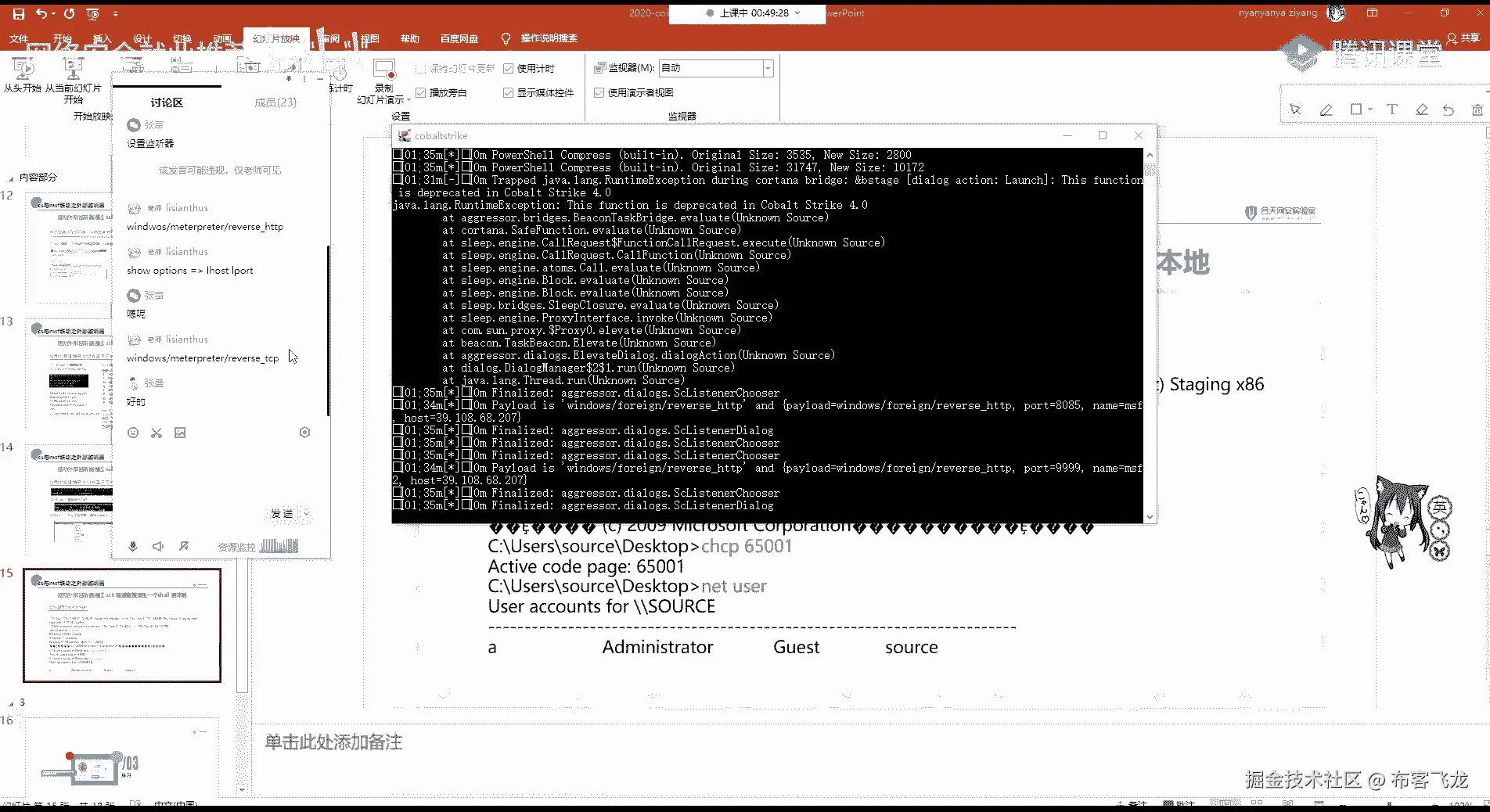The height and width of the screenshot is (812, 1490).
Task: Click the Tell Me search box (操作说明搜索)
Action: coord(549,38)
